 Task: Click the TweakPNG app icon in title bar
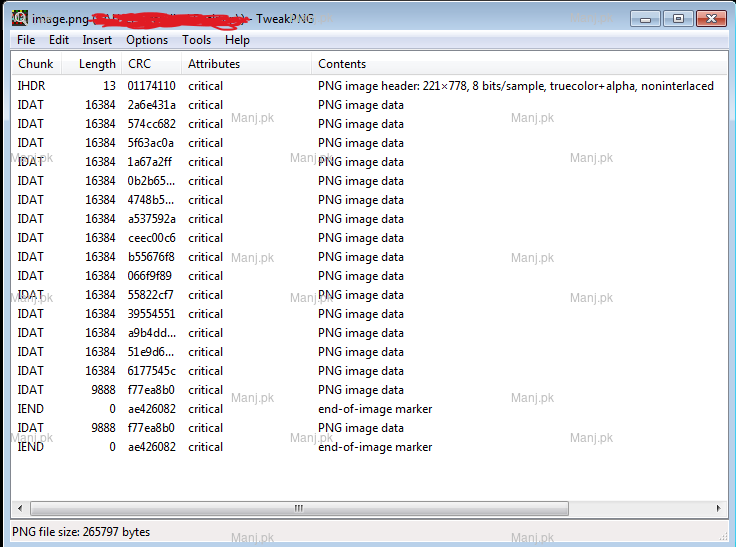click(19, 18)
